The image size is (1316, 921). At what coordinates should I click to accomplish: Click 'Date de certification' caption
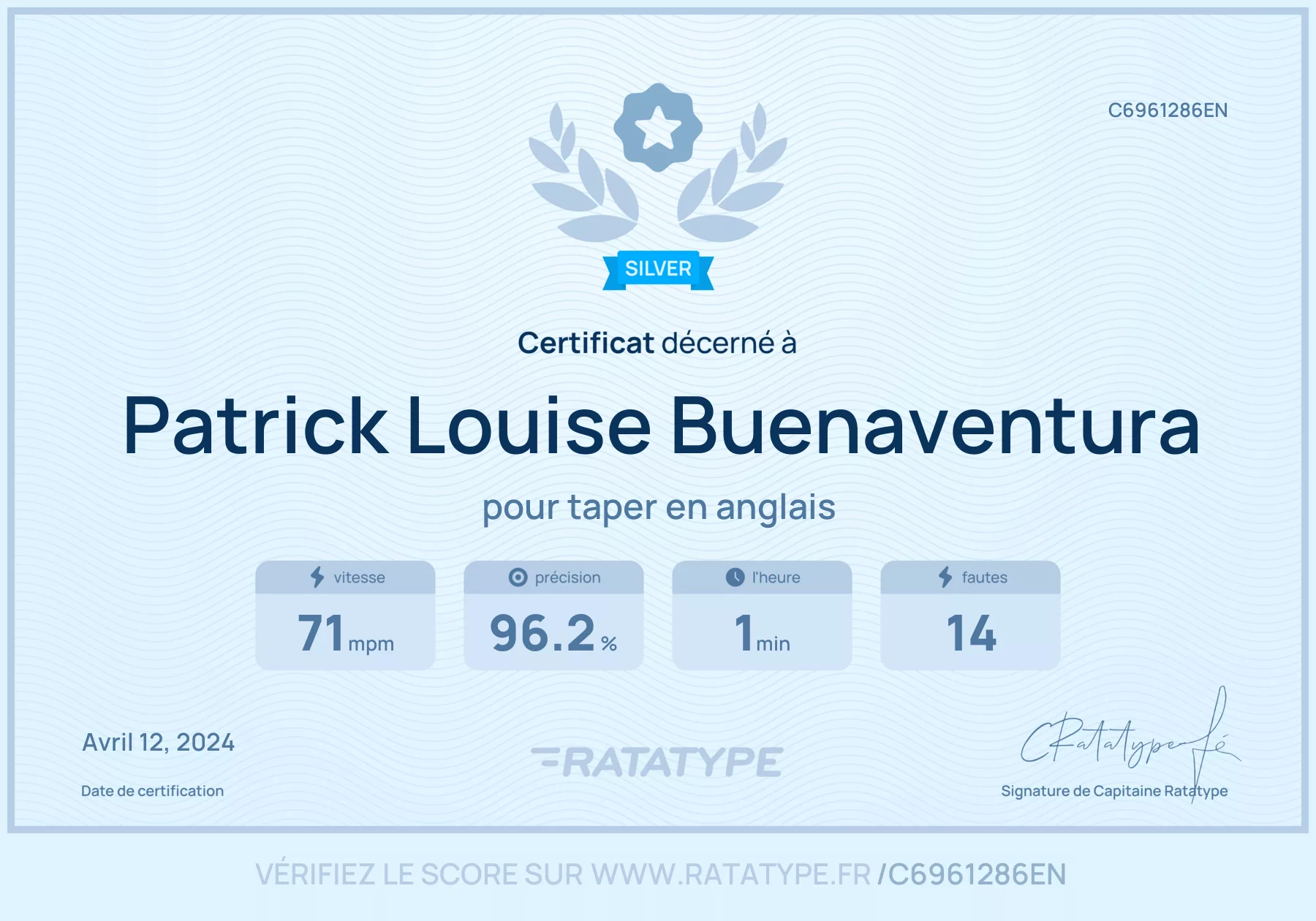click(x=152, y=791)
